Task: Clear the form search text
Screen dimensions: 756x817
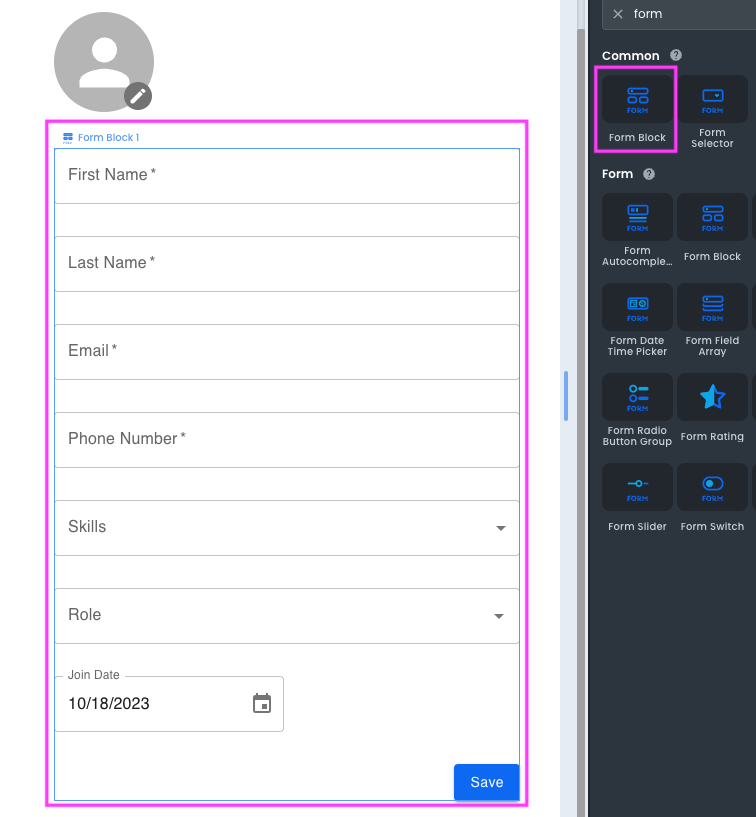Action: click(x=618, y=14)
